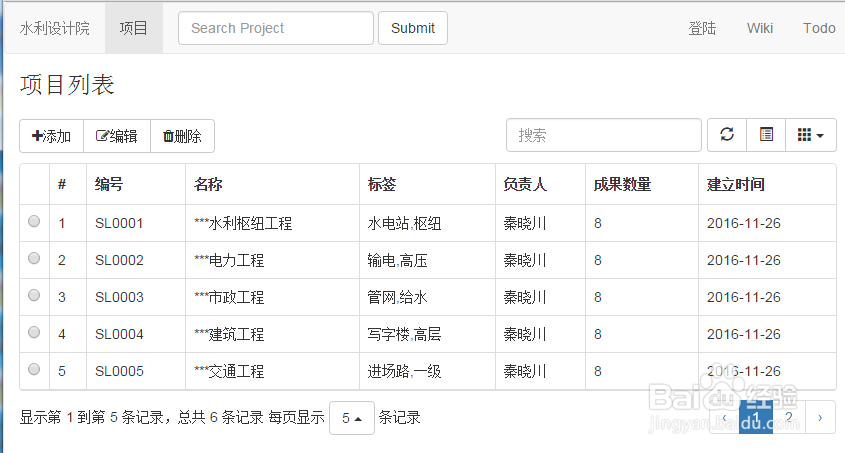Toggle the card view icon
The width and height of the screenshot is (845, 453).
coord(766,135)
